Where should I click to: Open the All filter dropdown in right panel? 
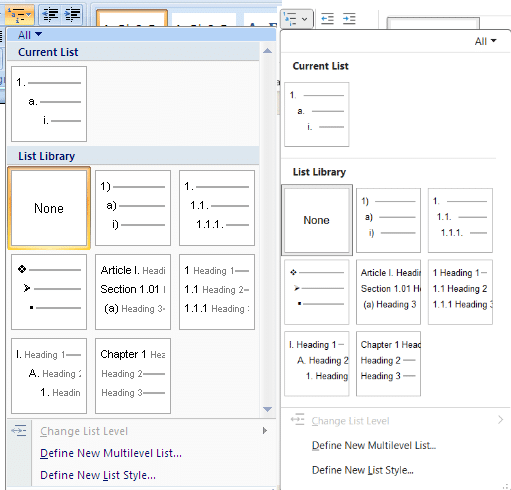(x=485, y=41)
